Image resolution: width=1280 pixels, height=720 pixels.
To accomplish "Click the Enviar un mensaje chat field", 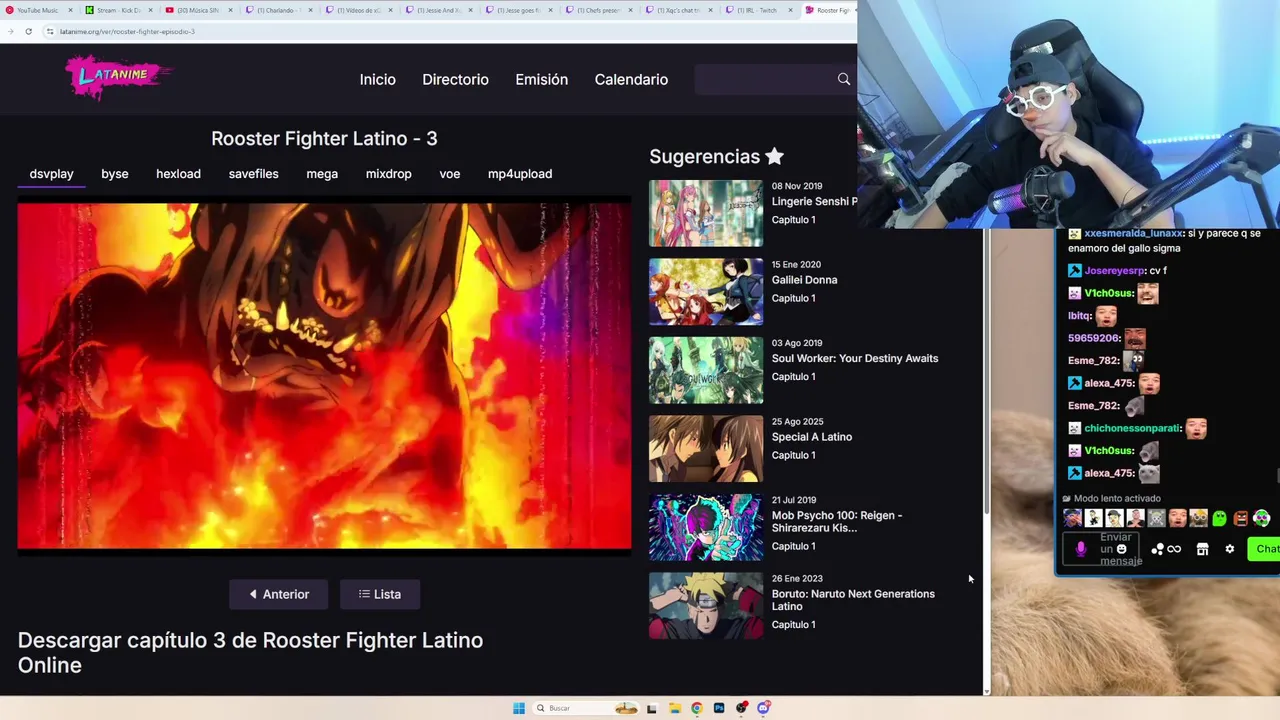I will coord(1101,549).
